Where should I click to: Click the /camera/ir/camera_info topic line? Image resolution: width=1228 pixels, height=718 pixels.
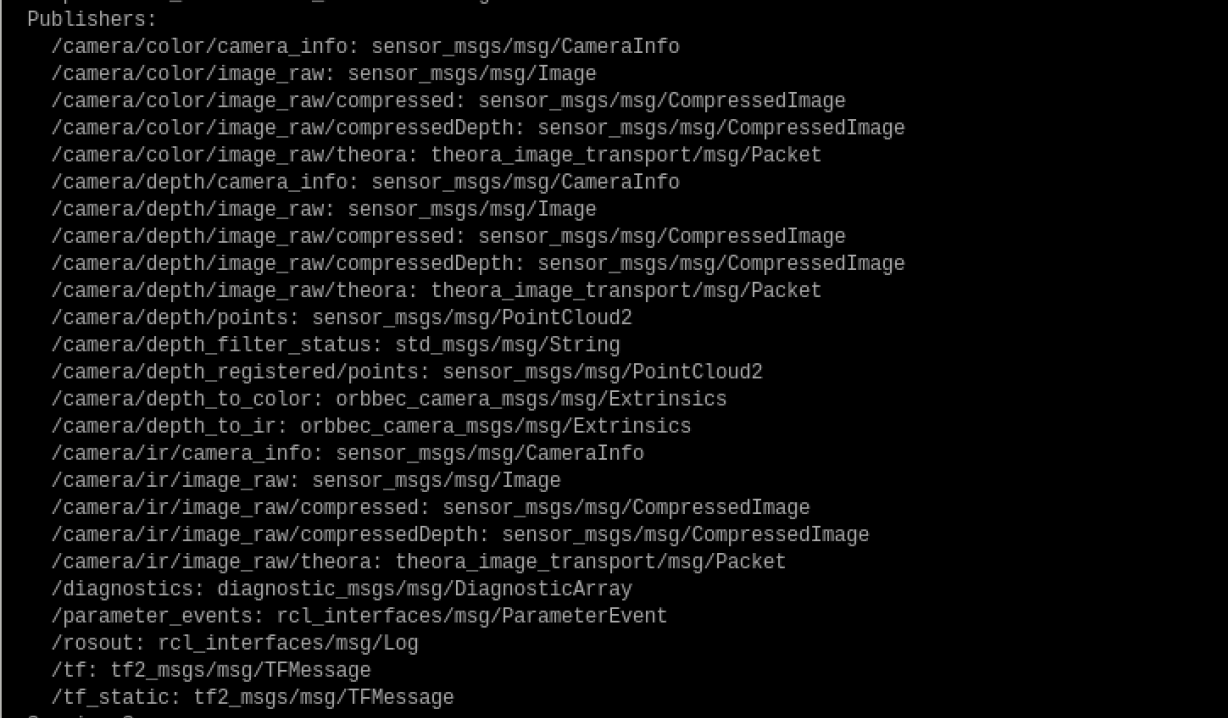(x=347, y=452)
